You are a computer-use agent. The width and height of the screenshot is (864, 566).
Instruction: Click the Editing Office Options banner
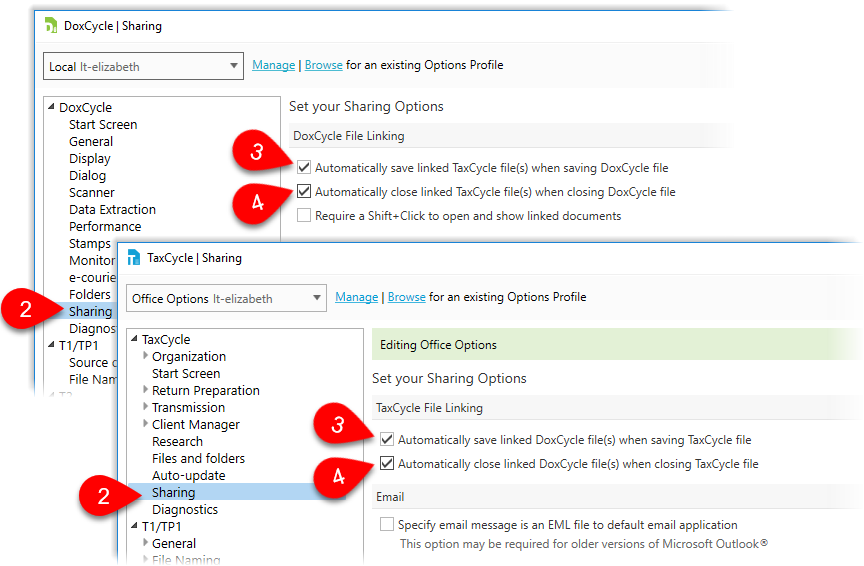point(617,344)
